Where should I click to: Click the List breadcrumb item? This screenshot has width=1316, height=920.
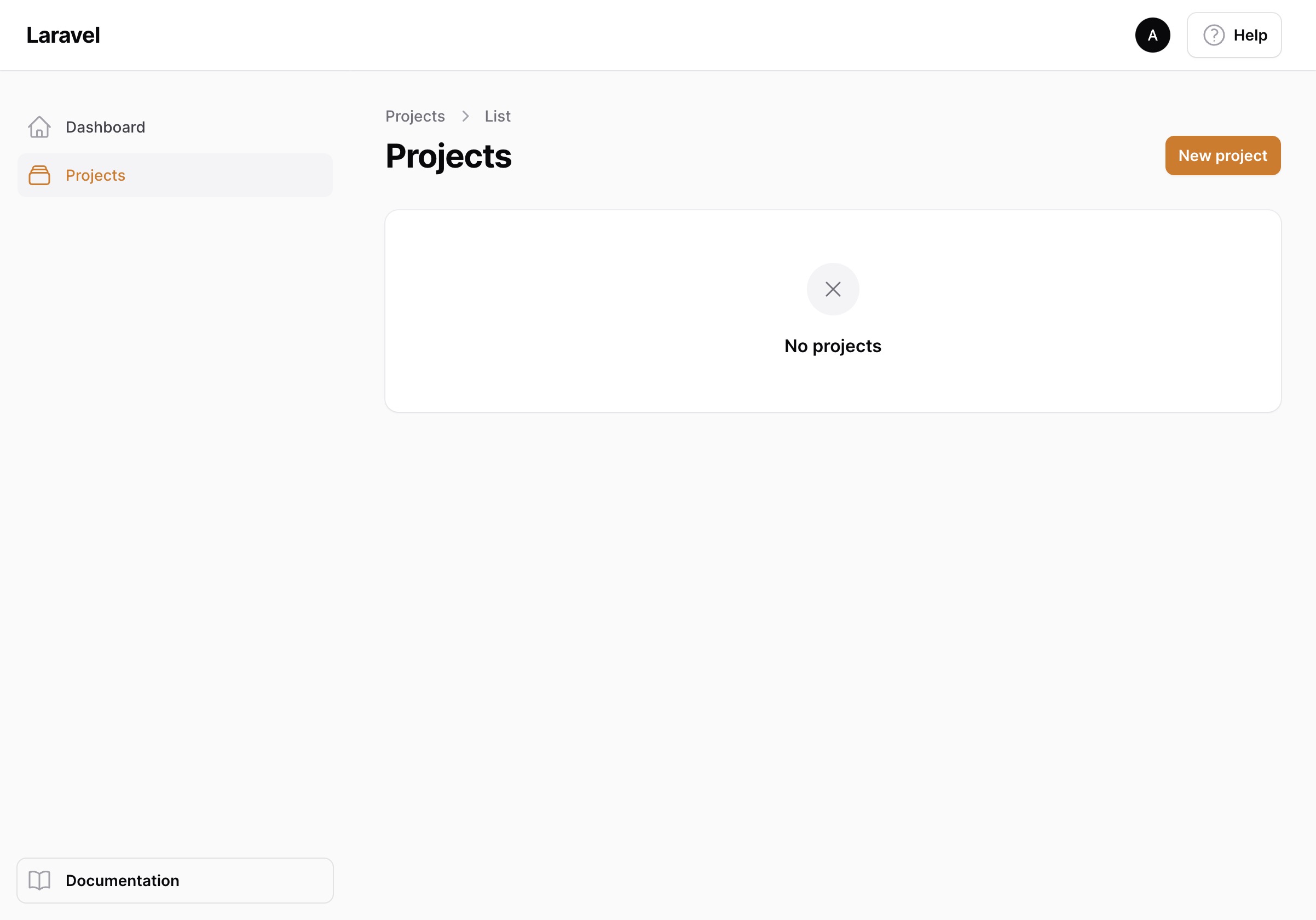(x=498, y=116)
